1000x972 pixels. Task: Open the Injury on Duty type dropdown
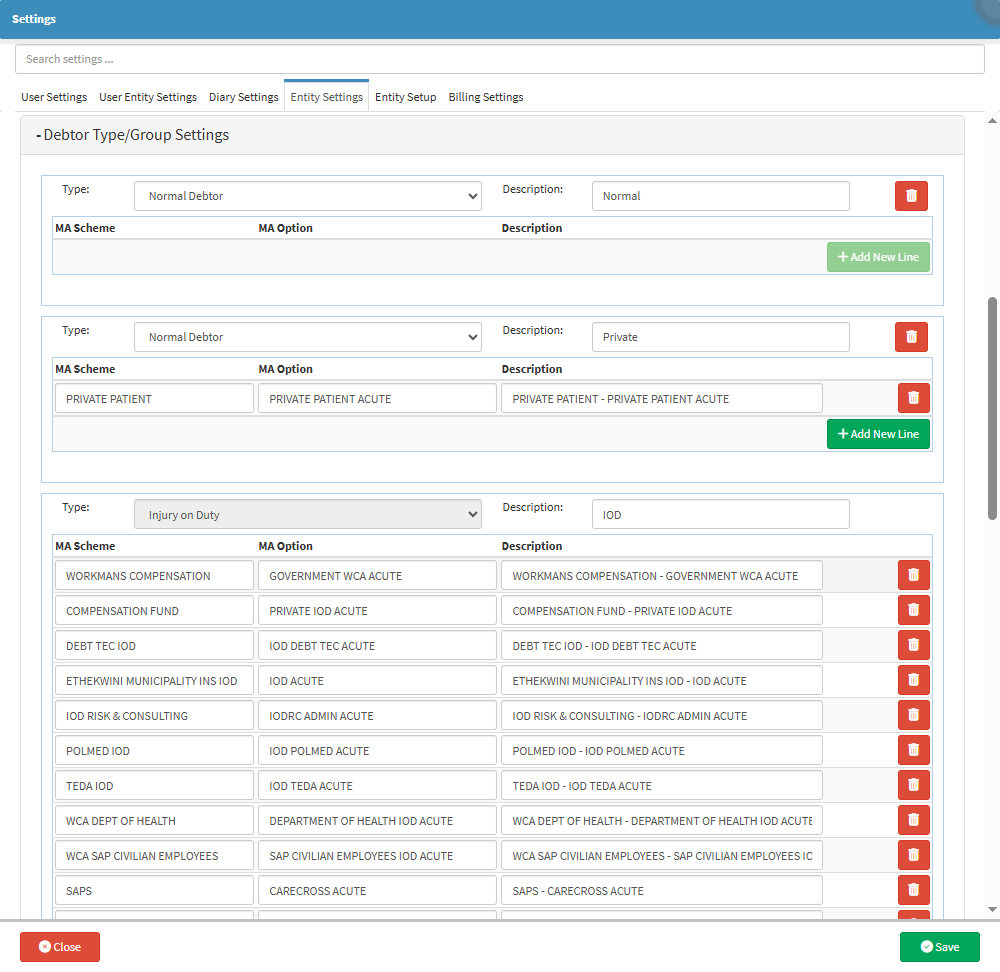[308, 515]
